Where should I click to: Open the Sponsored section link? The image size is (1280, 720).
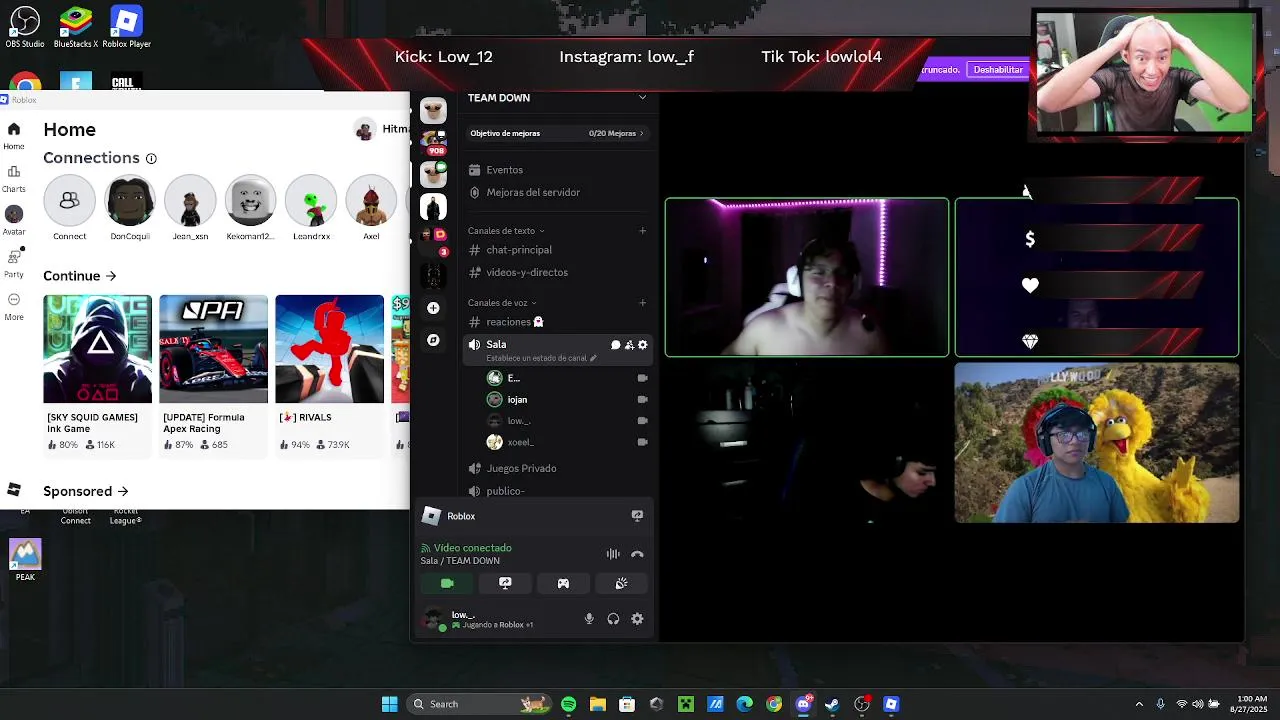pyautogui.click(x=86, y=491)
